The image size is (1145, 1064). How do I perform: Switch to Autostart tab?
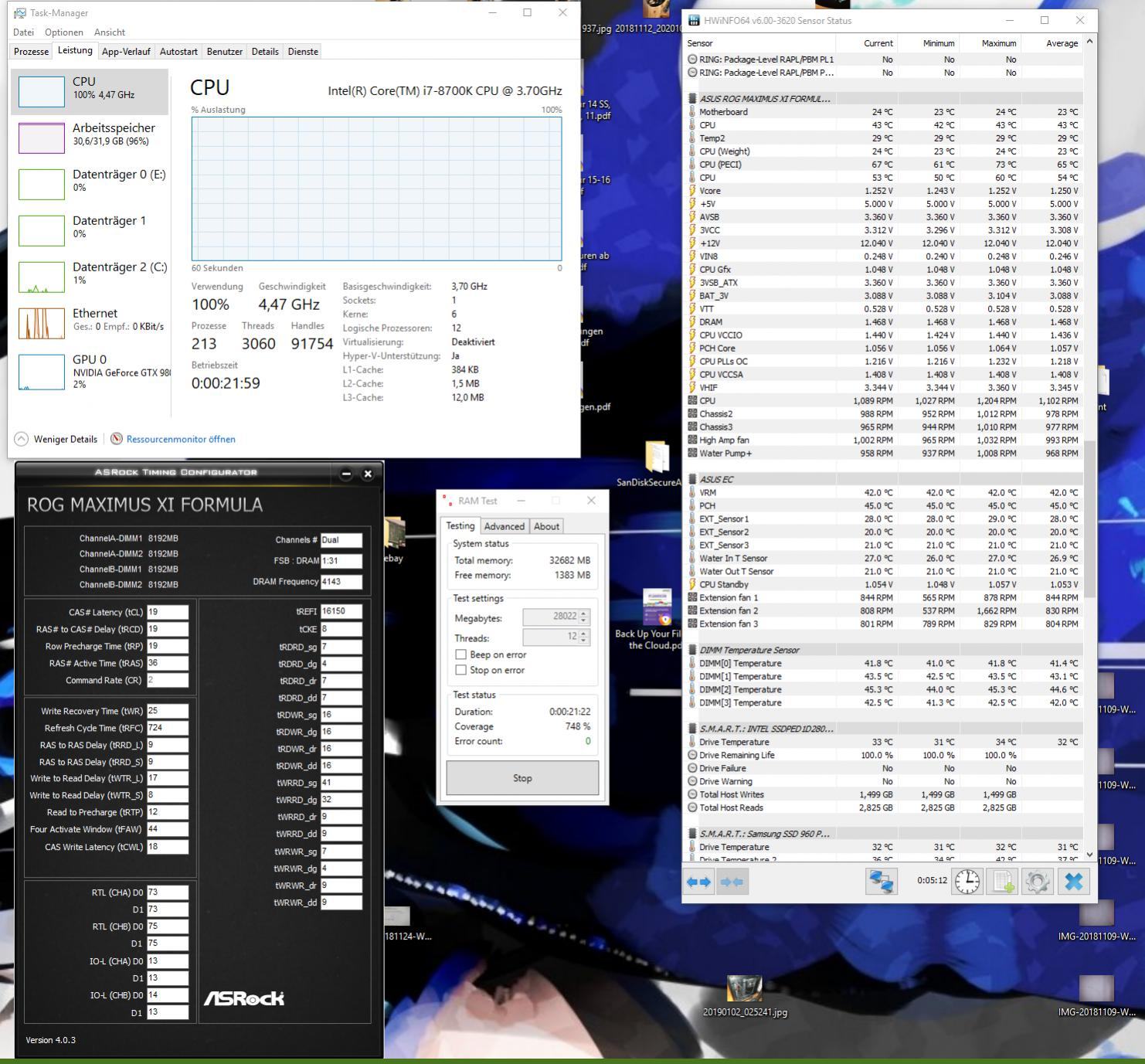point(178,52)
